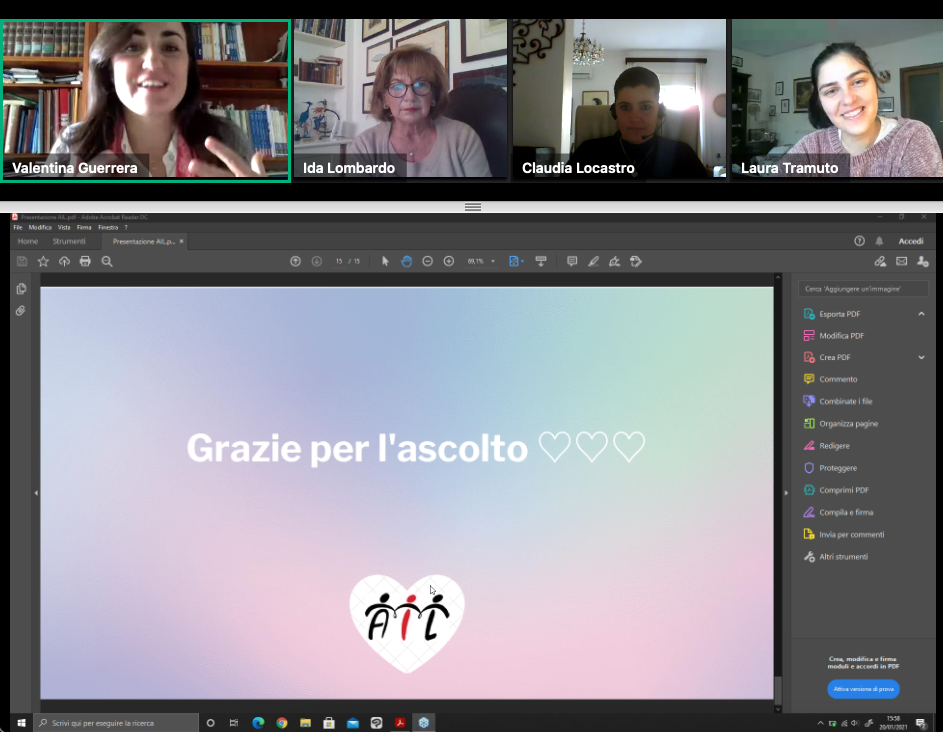Show hidden system tray icons
The image size is (943, 732).
(820, 722)
